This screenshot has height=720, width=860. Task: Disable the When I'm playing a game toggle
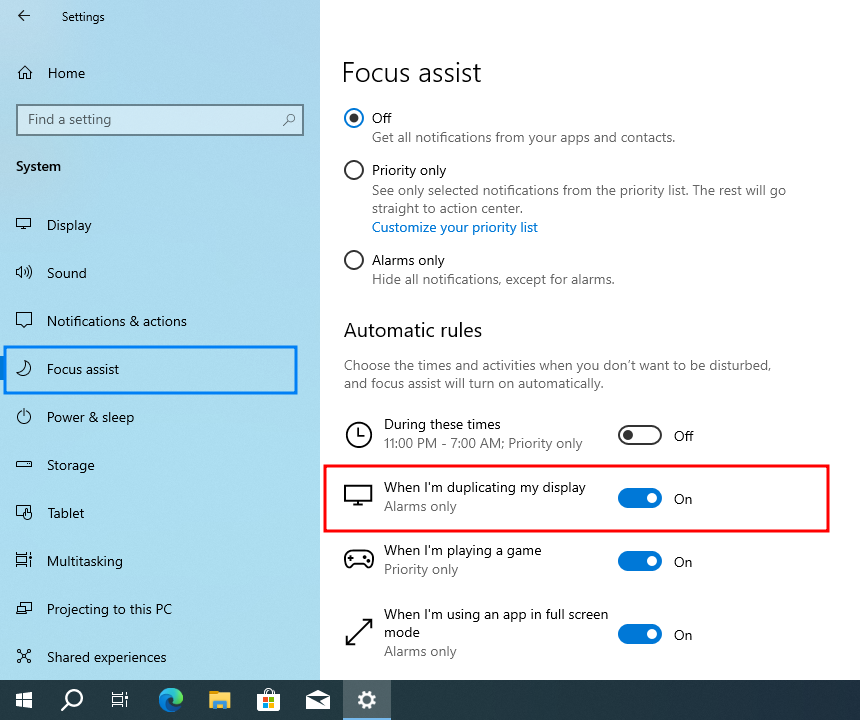point(640,562)
